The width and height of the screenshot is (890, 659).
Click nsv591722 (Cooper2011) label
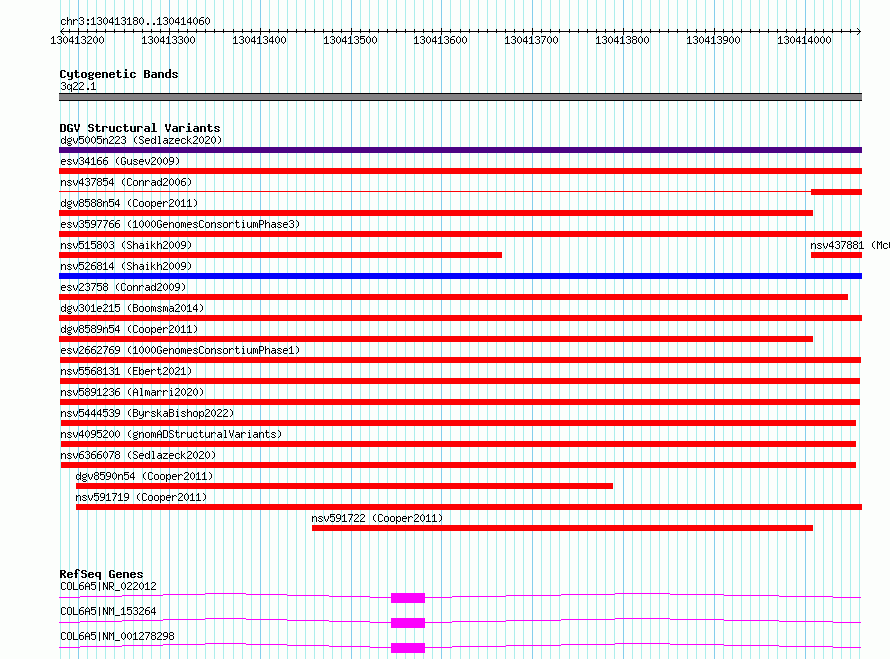pos(377,518)
